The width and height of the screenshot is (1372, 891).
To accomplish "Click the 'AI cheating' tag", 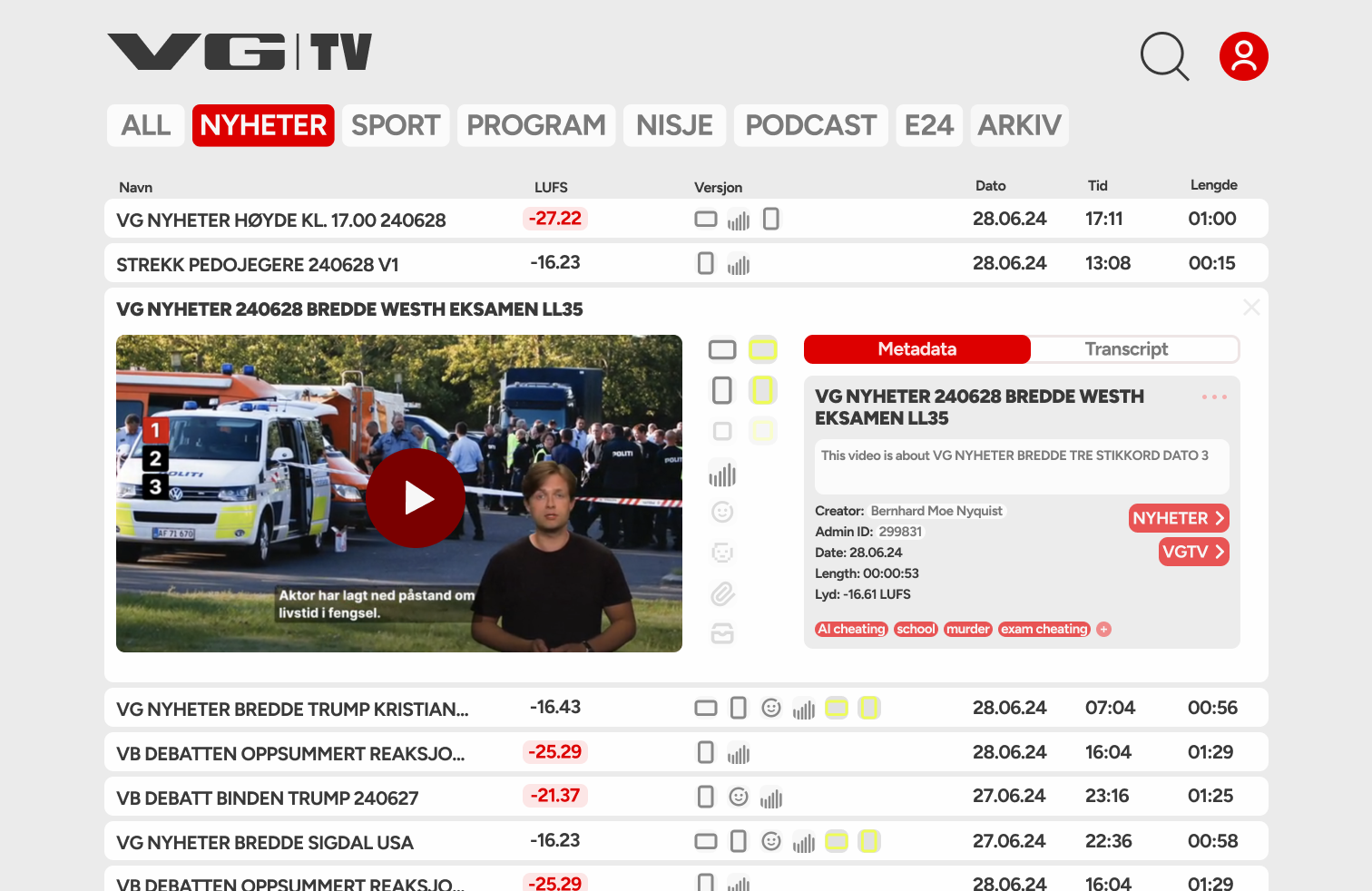I will pos(851,629).
